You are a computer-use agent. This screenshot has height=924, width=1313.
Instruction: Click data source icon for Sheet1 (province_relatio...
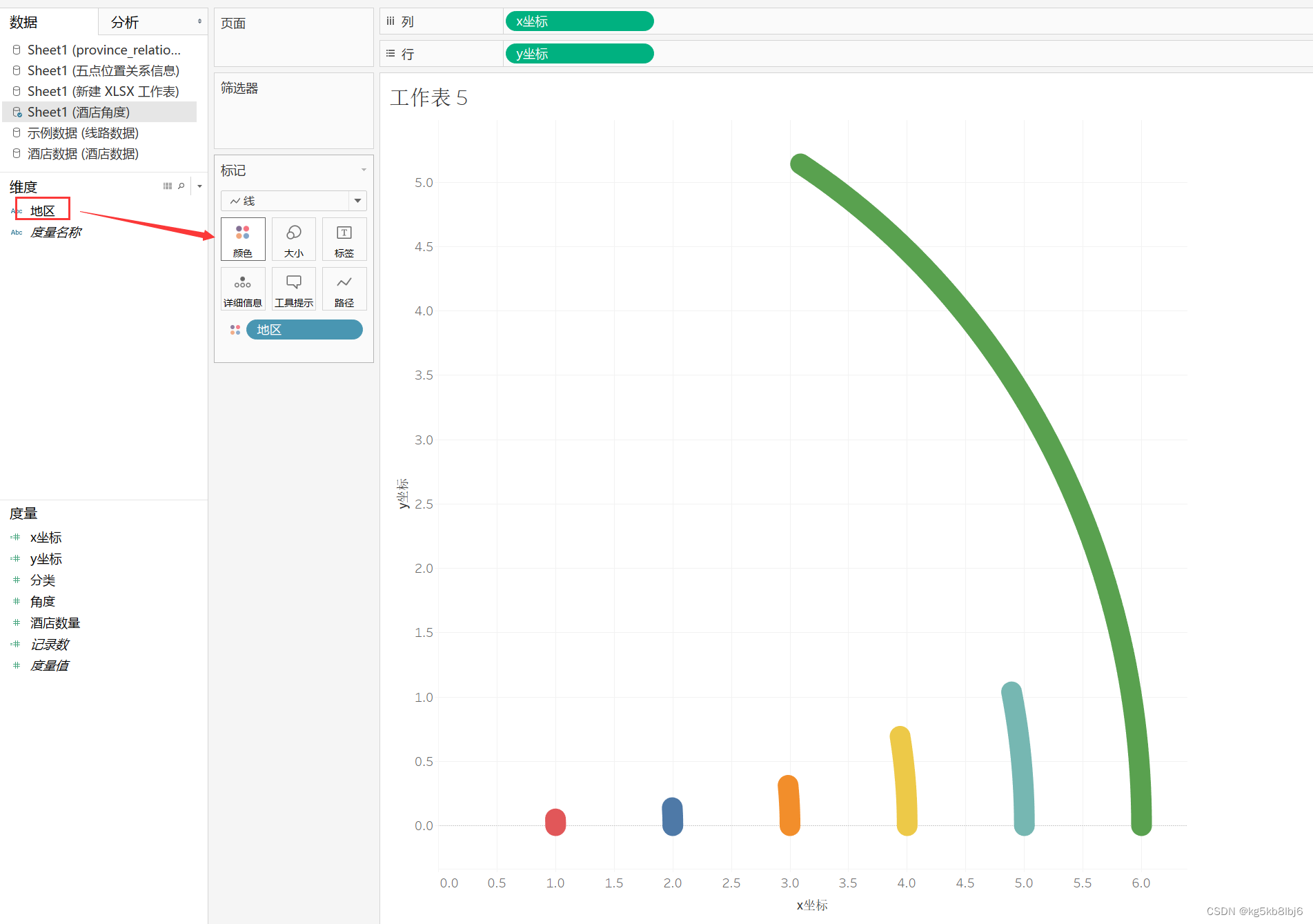point(17,50)
